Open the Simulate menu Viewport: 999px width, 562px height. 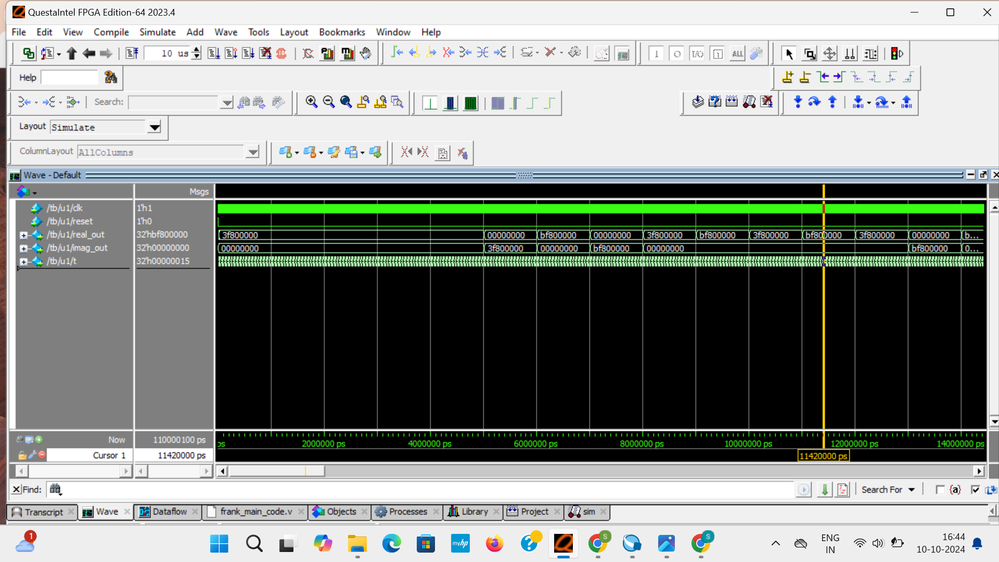(x=157, y=32)
